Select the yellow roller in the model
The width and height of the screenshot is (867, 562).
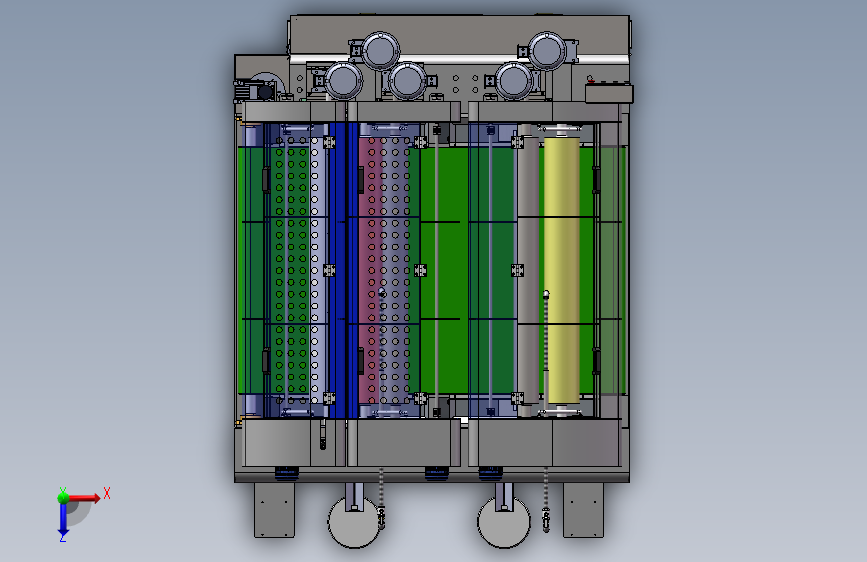click(x=562, y=270)
